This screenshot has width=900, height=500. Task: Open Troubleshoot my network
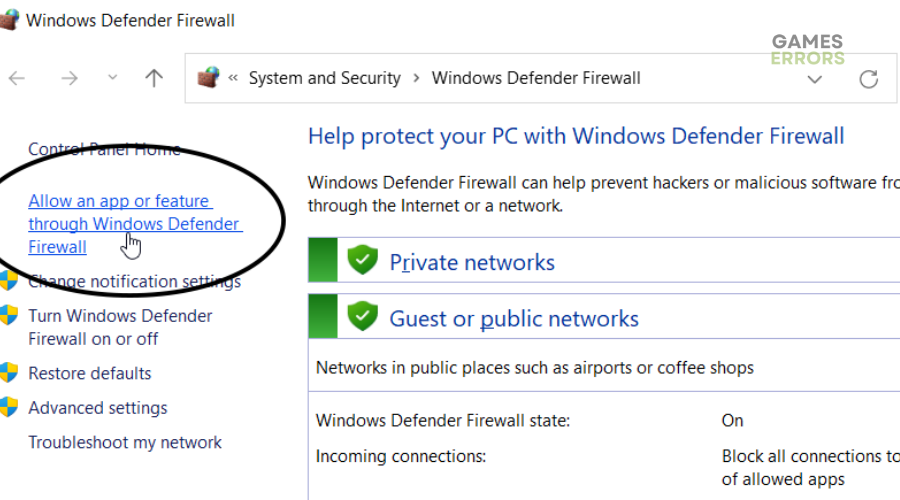125,442
